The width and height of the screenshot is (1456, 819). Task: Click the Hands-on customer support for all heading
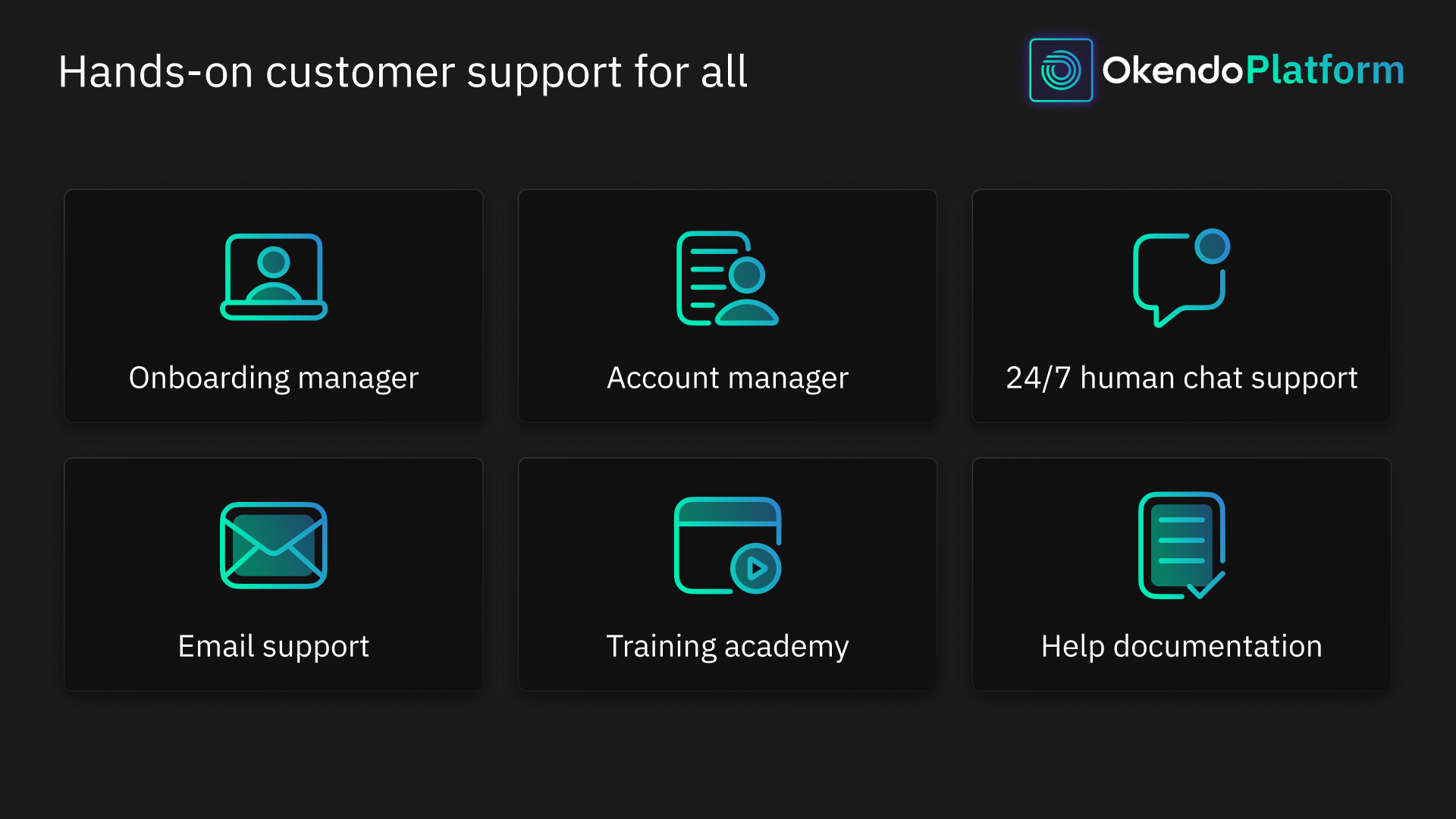point(403,72)
